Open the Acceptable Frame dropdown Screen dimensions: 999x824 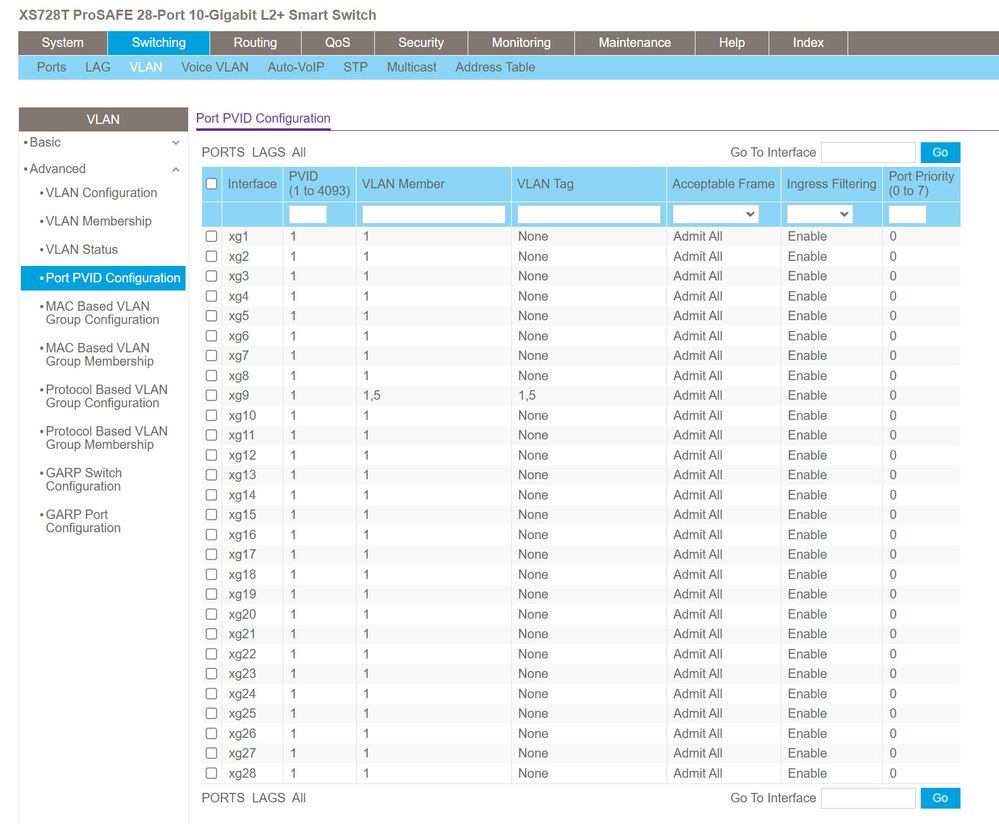point(715,214)
